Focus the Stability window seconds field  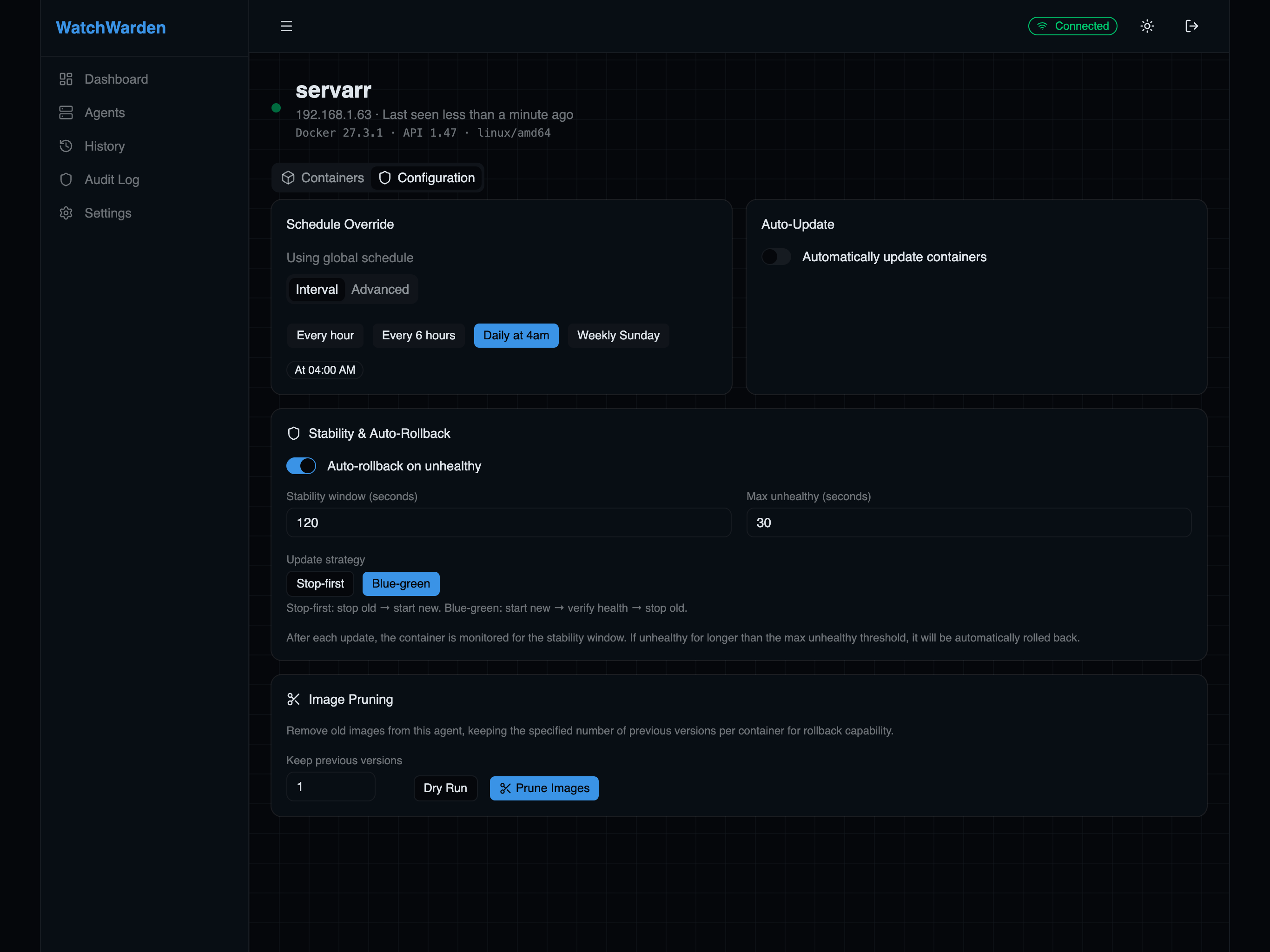pyautogui.click(x=508, y=522)
